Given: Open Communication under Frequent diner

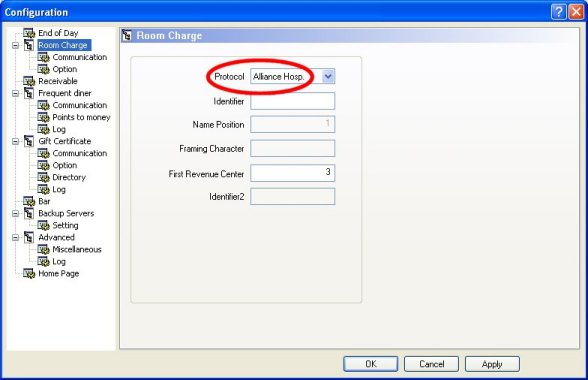Looking at the screenshot, I should click(80, 105).
